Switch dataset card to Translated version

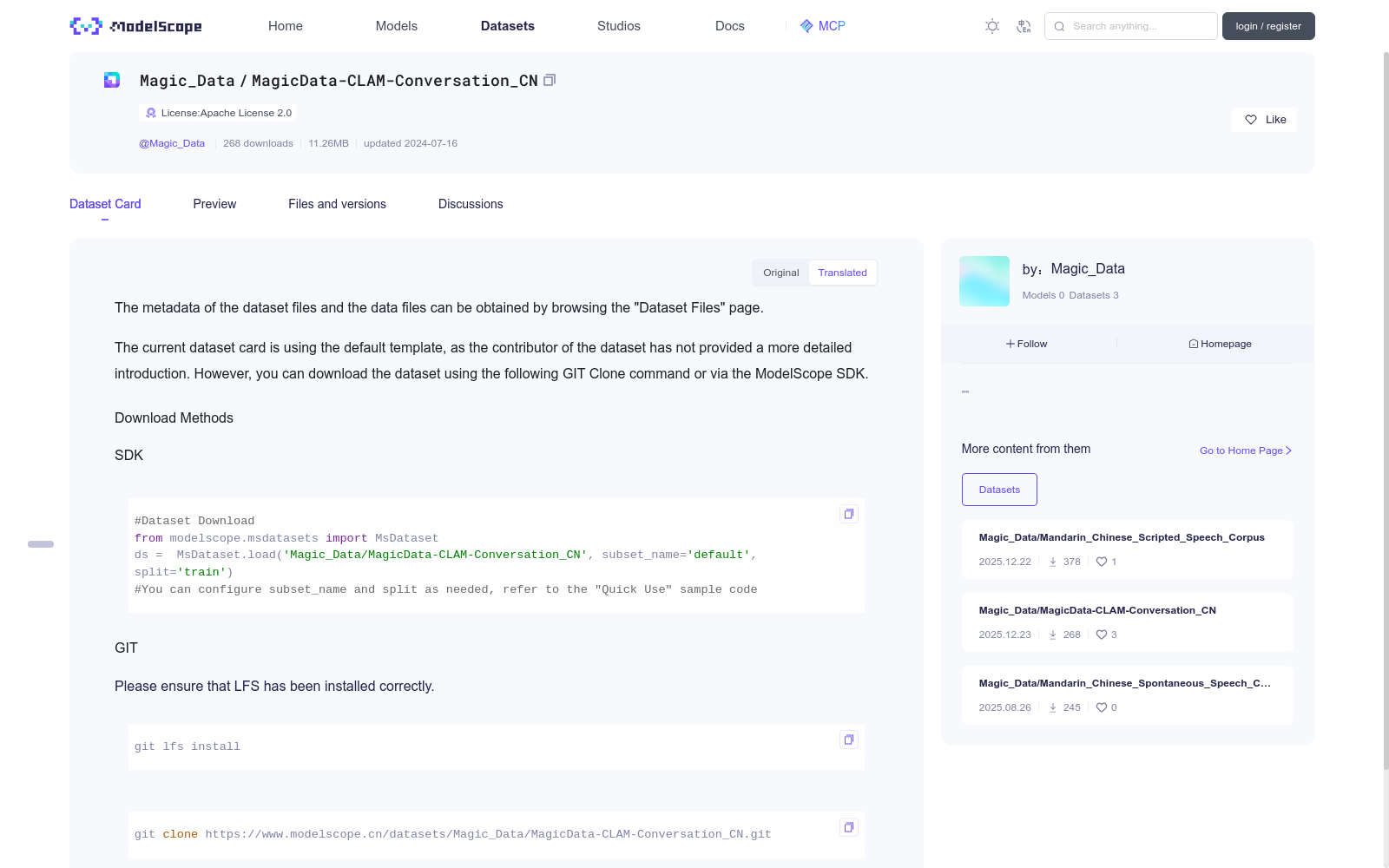(x=842, y=273)
